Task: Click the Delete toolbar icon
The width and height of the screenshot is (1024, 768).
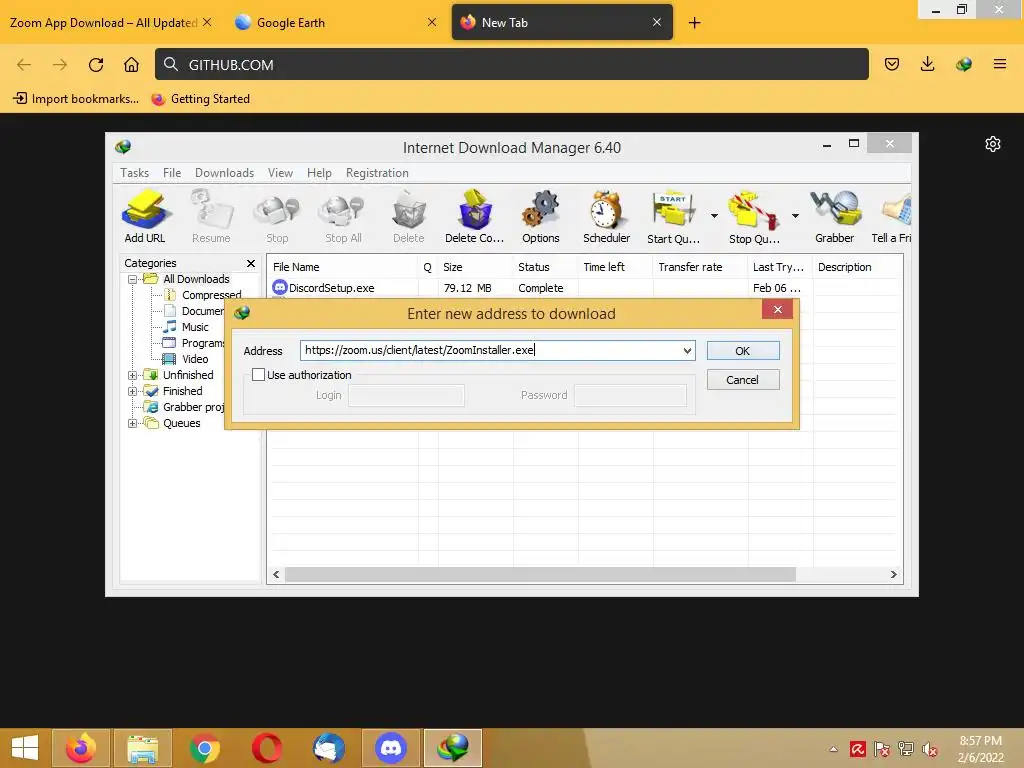Action: (x=409, y=217)
